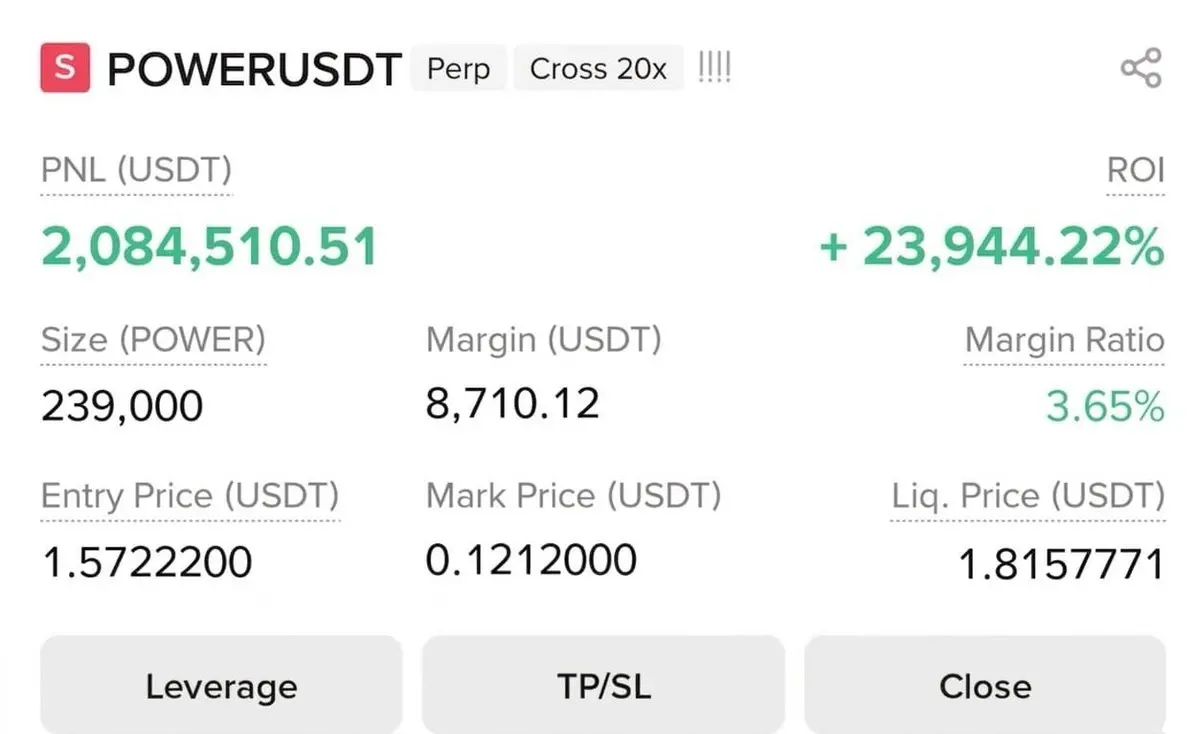
Task: Tap the Mark Price (USDT) label
Action: 574,496
